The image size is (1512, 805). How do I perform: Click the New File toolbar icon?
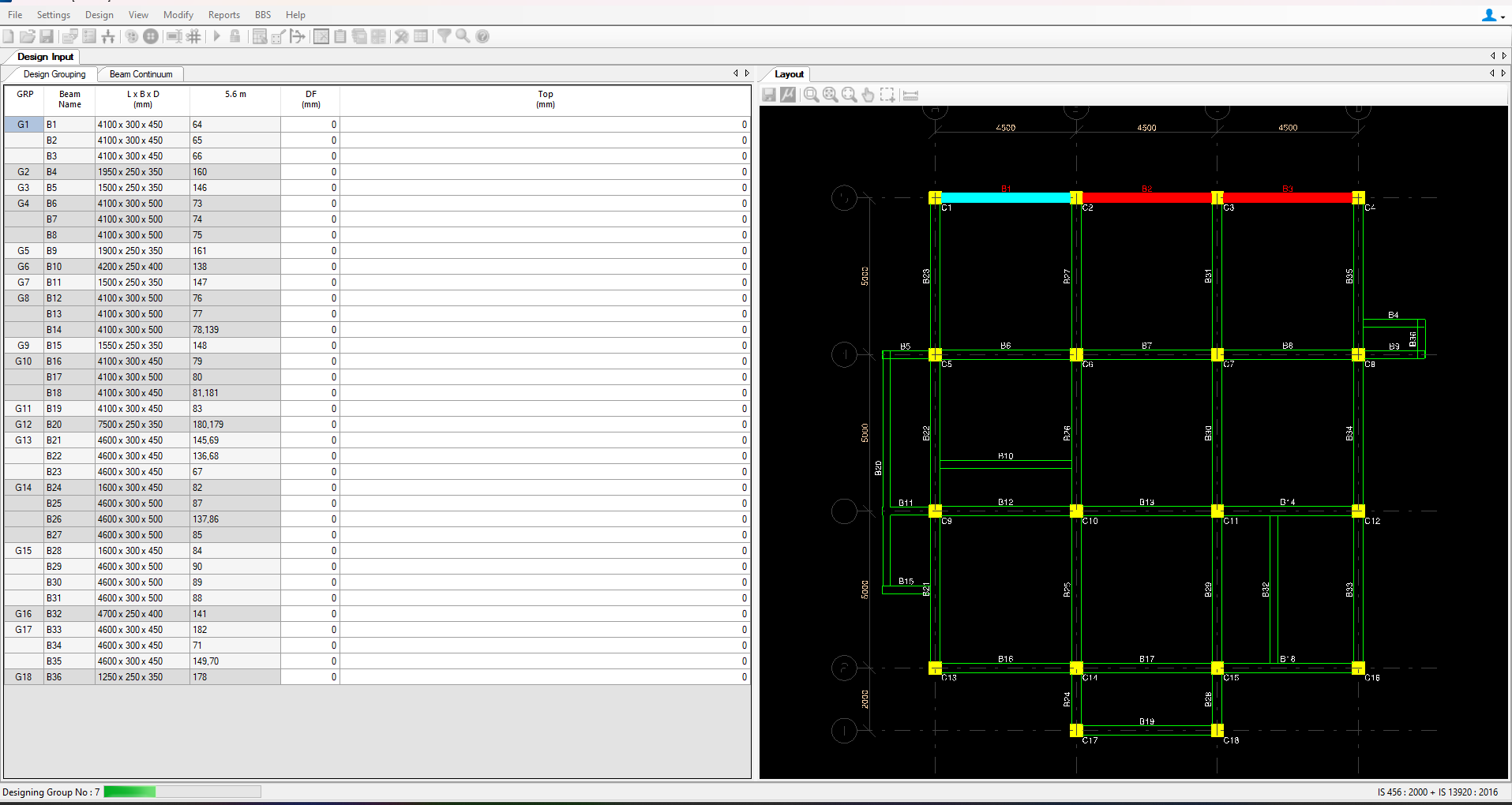click(x=9, y=36)
